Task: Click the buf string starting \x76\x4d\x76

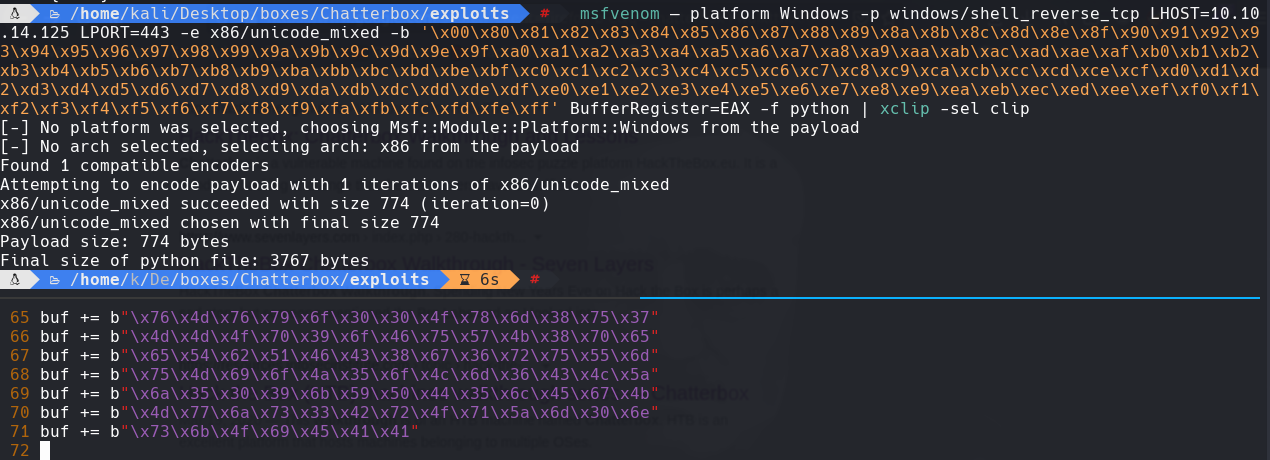Action: (391, 317)
